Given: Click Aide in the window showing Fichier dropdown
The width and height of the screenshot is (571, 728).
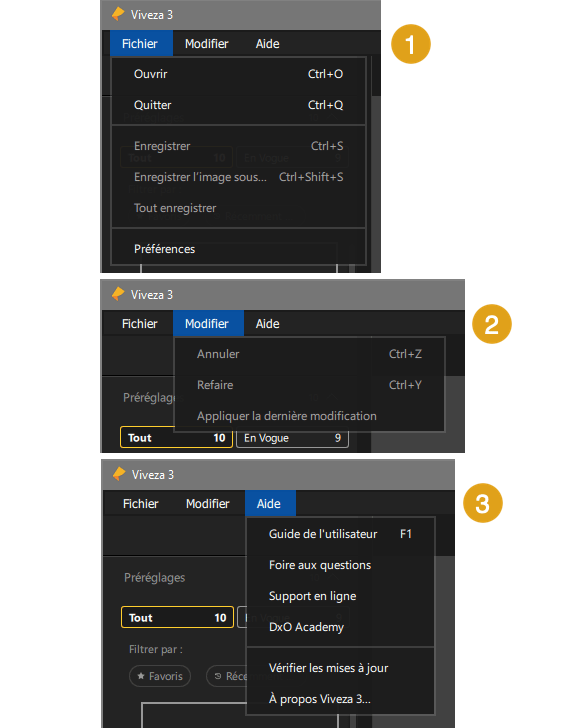Looking at the screenshot, I should [x=267, y=44].
